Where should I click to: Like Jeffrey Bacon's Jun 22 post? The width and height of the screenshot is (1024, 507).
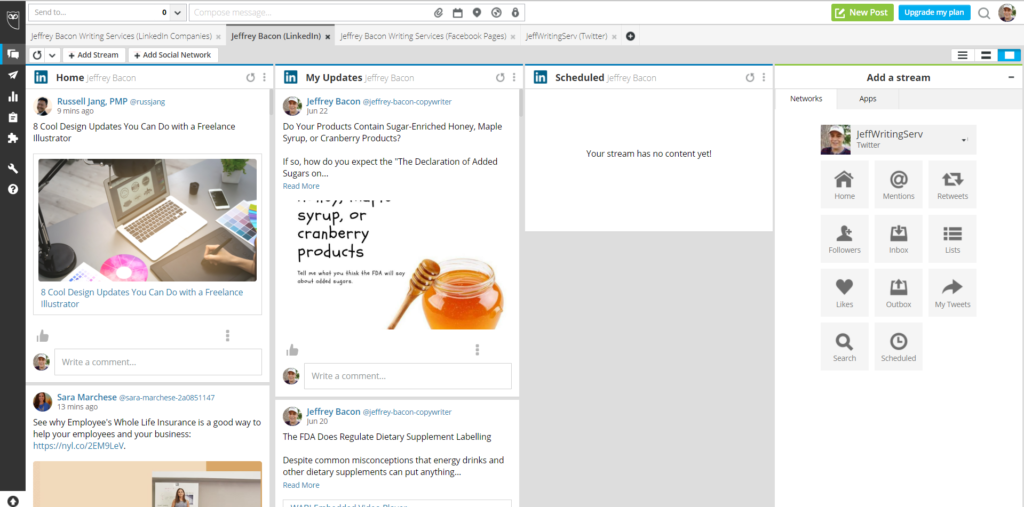coord(292,350)
